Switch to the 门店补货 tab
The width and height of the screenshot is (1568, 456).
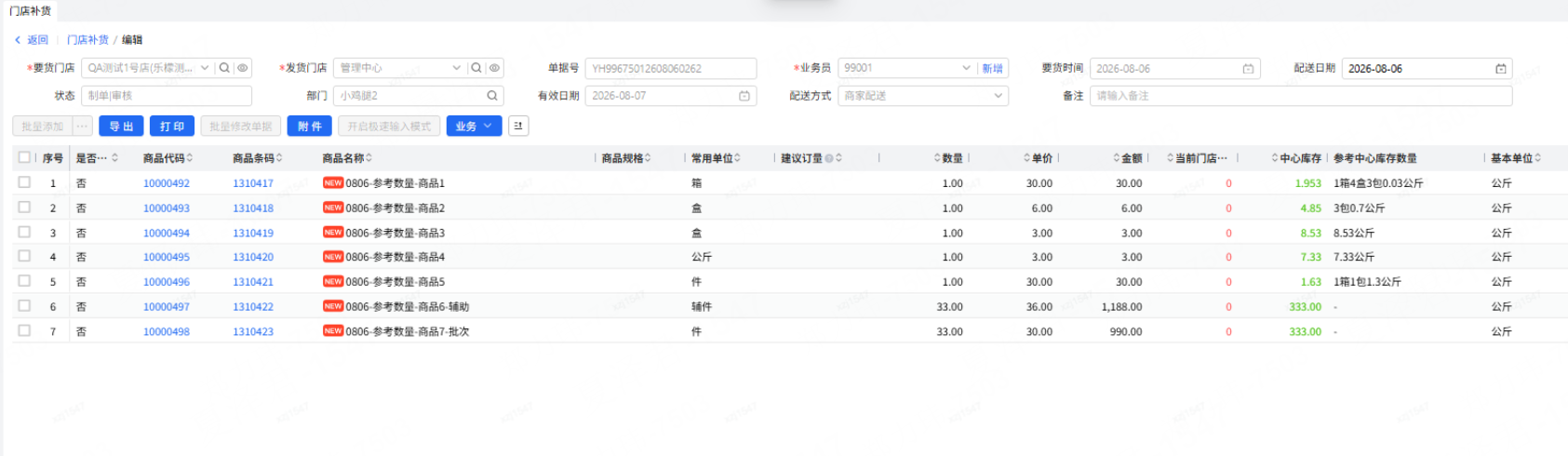[x=30, y=10]
